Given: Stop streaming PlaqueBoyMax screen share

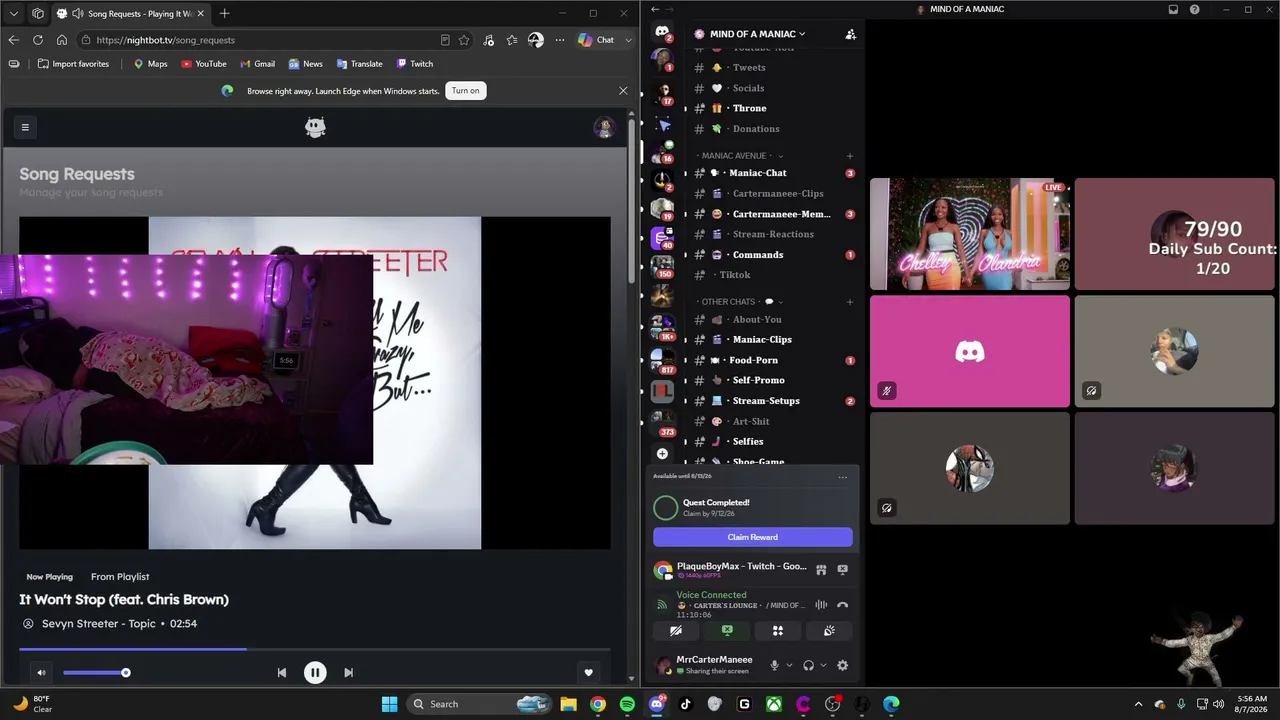Looking at the screenshot, I should [842, 570].
